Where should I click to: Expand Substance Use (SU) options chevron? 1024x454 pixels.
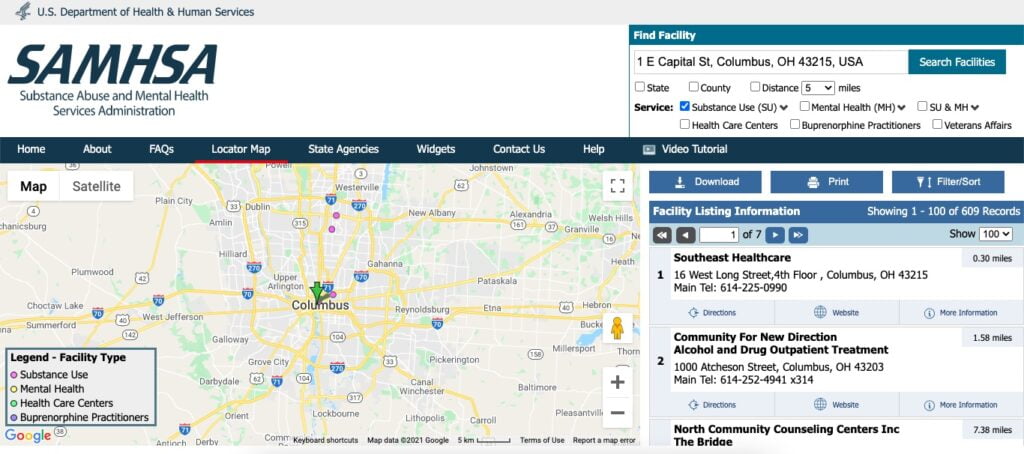click(784, 107)
